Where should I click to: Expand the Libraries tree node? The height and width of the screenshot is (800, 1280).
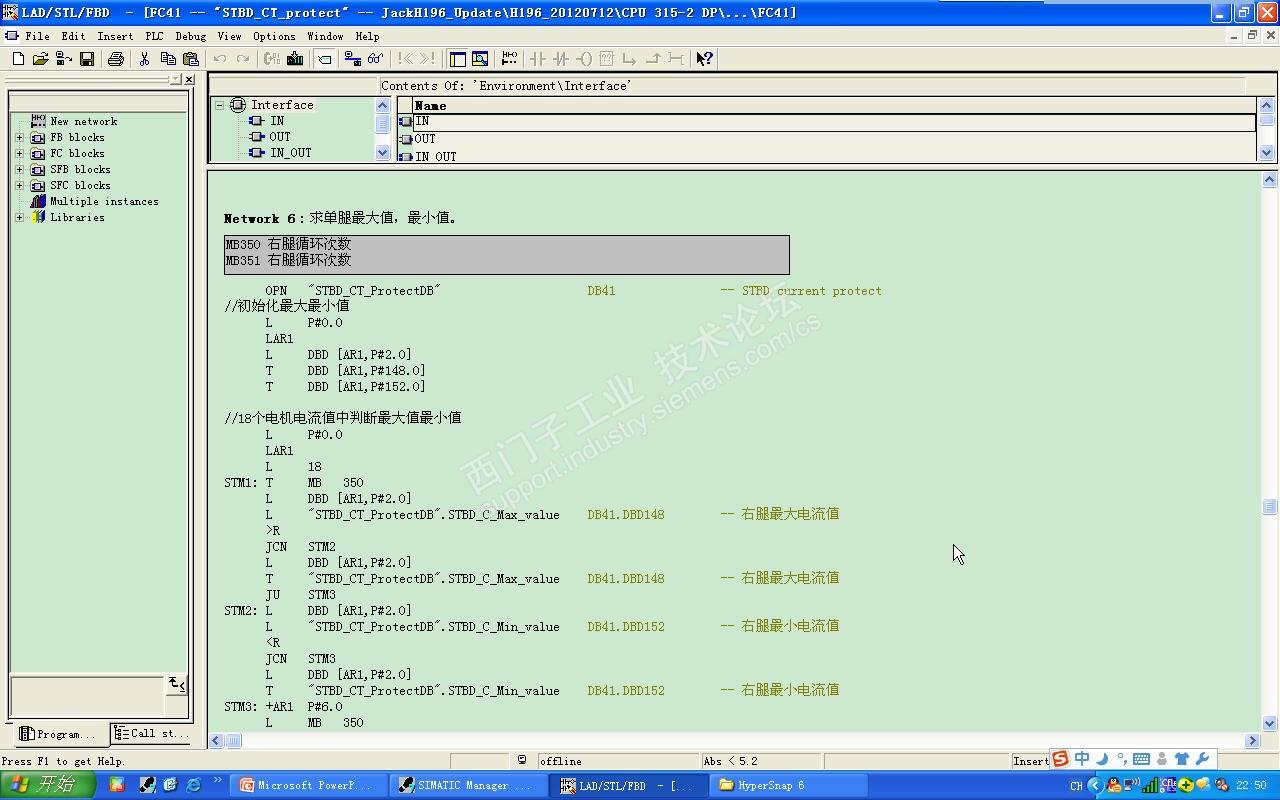[19, 217]
